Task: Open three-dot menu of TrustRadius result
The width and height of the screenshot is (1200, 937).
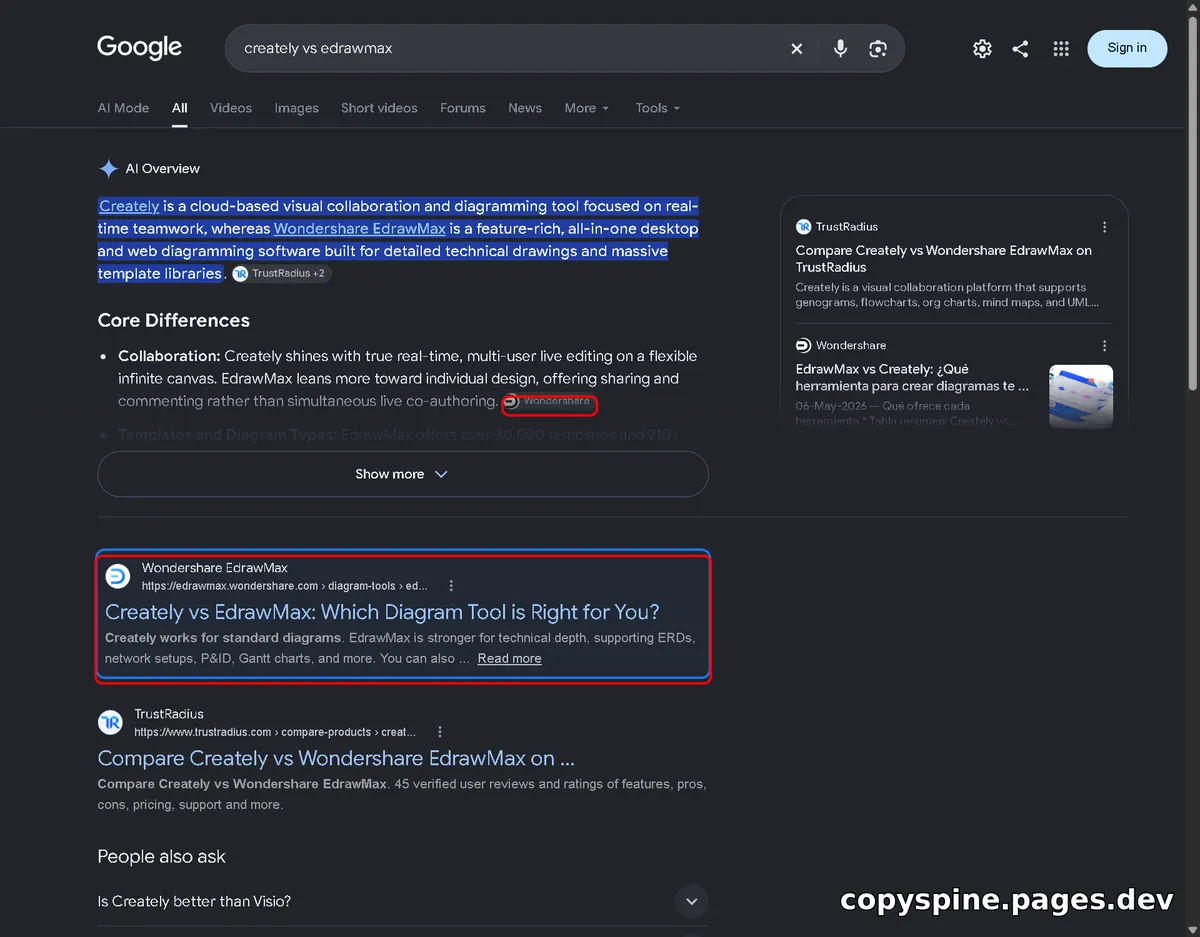Action: pyautogui.click(x=440, y=732)
